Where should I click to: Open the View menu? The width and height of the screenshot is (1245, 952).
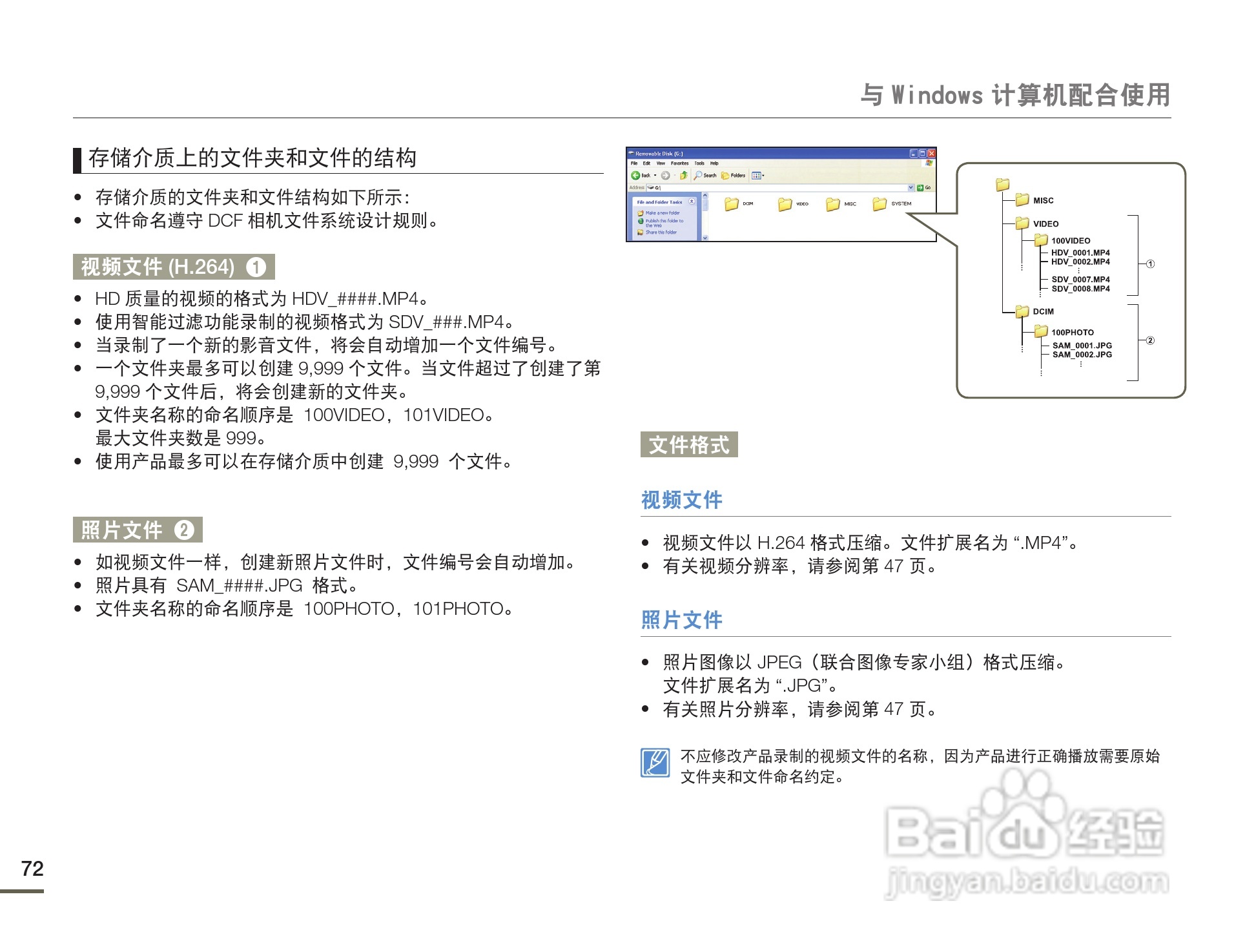661,163
